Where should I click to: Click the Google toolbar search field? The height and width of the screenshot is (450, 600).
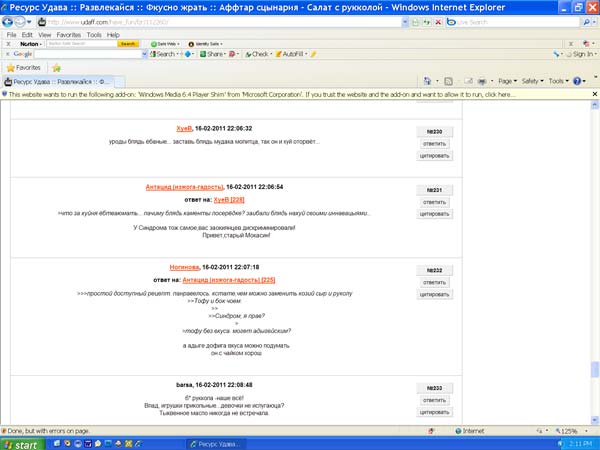pos(88,54)
